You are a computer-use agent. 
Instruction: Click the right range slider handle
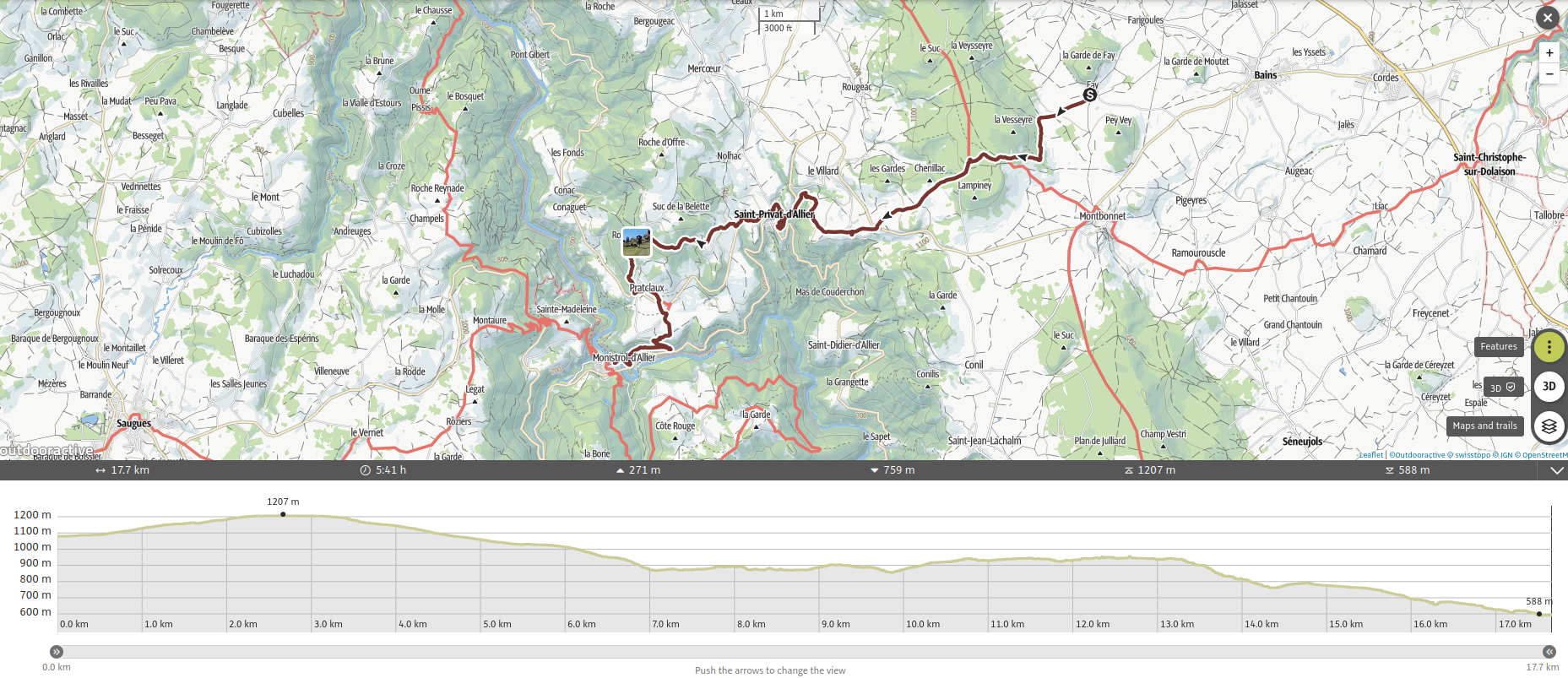coord(1549,652)
